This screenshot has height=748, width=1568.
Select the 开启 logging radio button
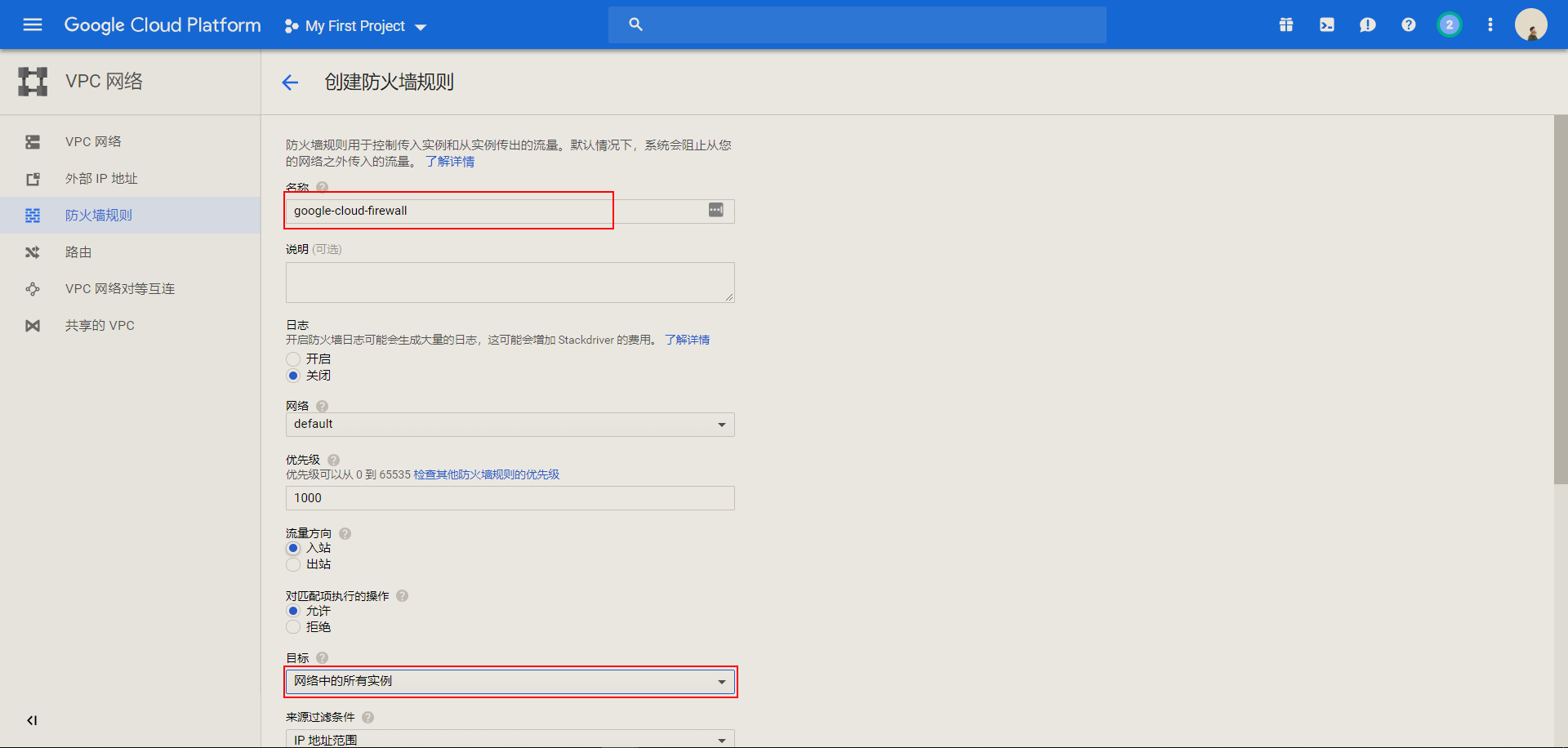[x=293, y=359]
